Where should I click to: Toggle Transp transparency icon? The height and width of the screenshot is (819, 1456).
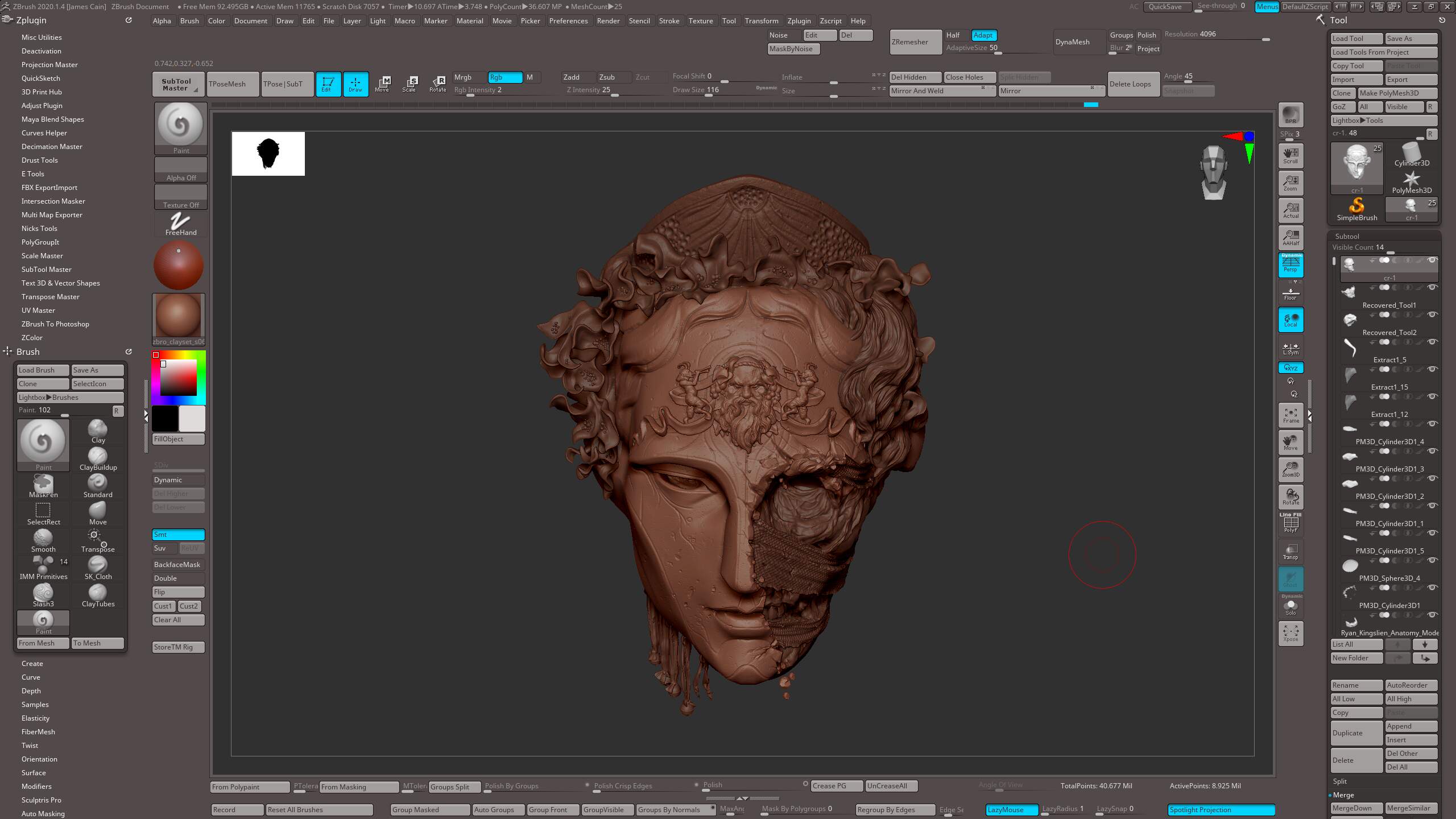point(1290,552)
